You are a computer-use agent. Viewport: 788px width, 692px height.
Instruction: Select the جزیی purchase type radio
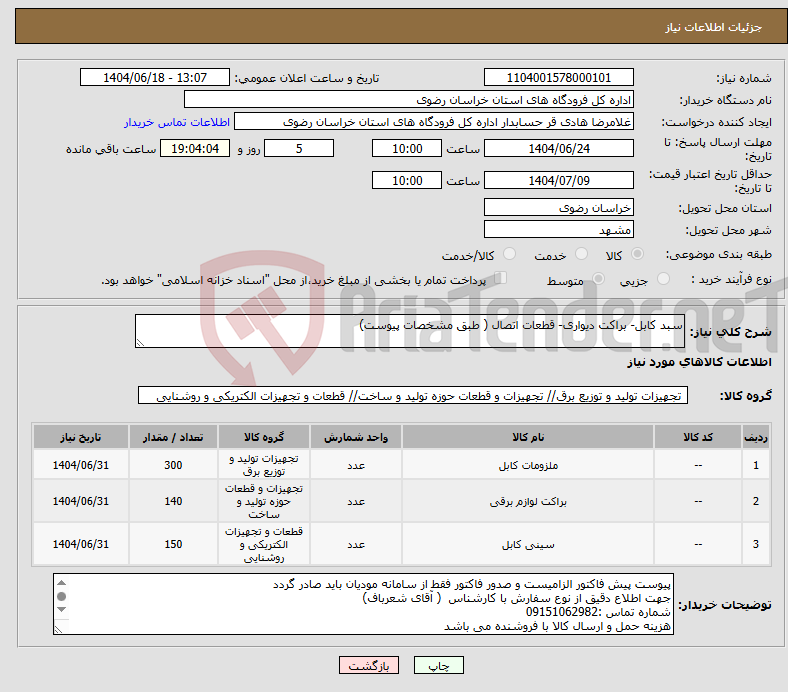tap(663, 278)
